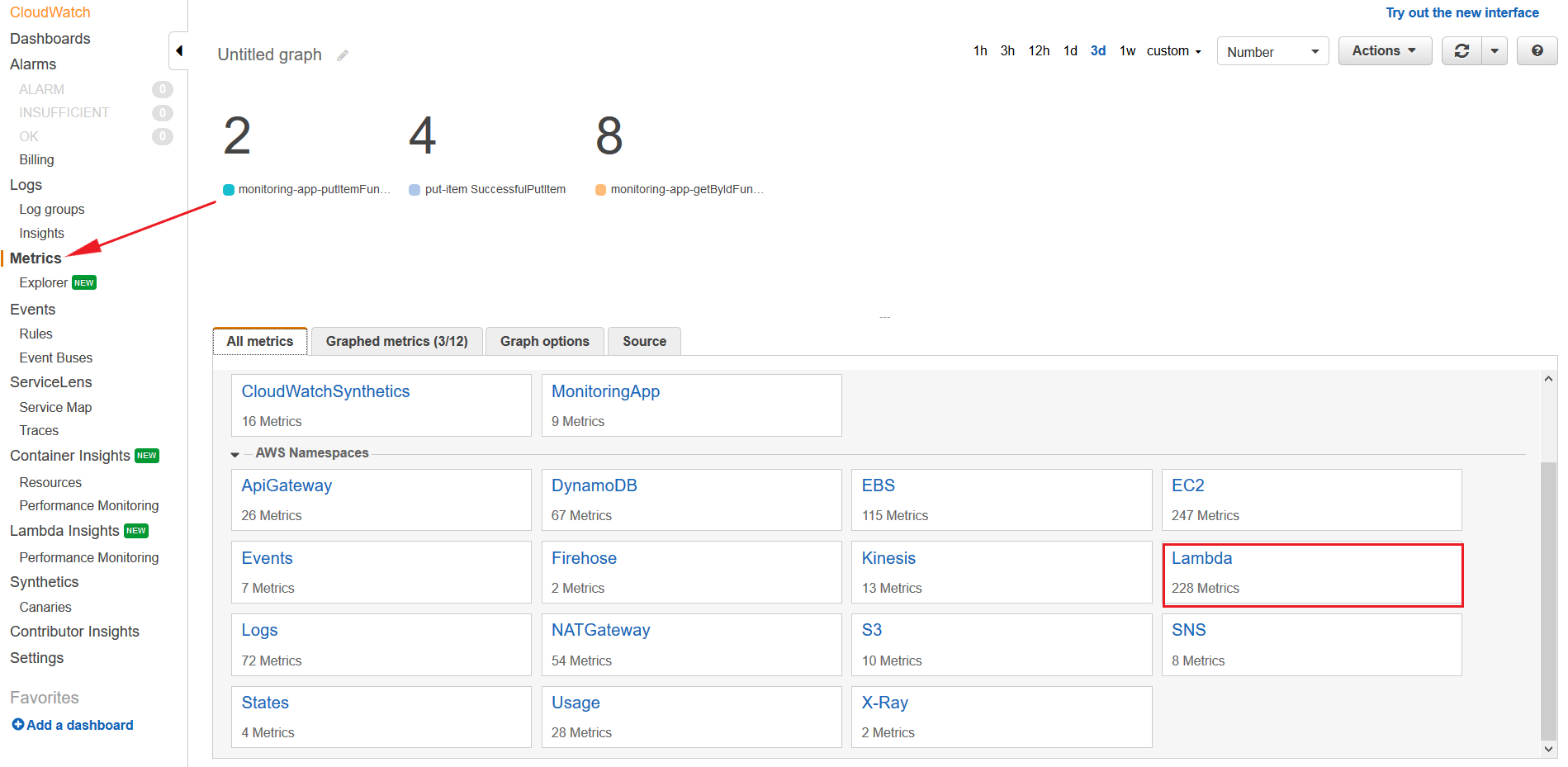
Task: Open S3 namespace
Action: (x=1002, y=645)
